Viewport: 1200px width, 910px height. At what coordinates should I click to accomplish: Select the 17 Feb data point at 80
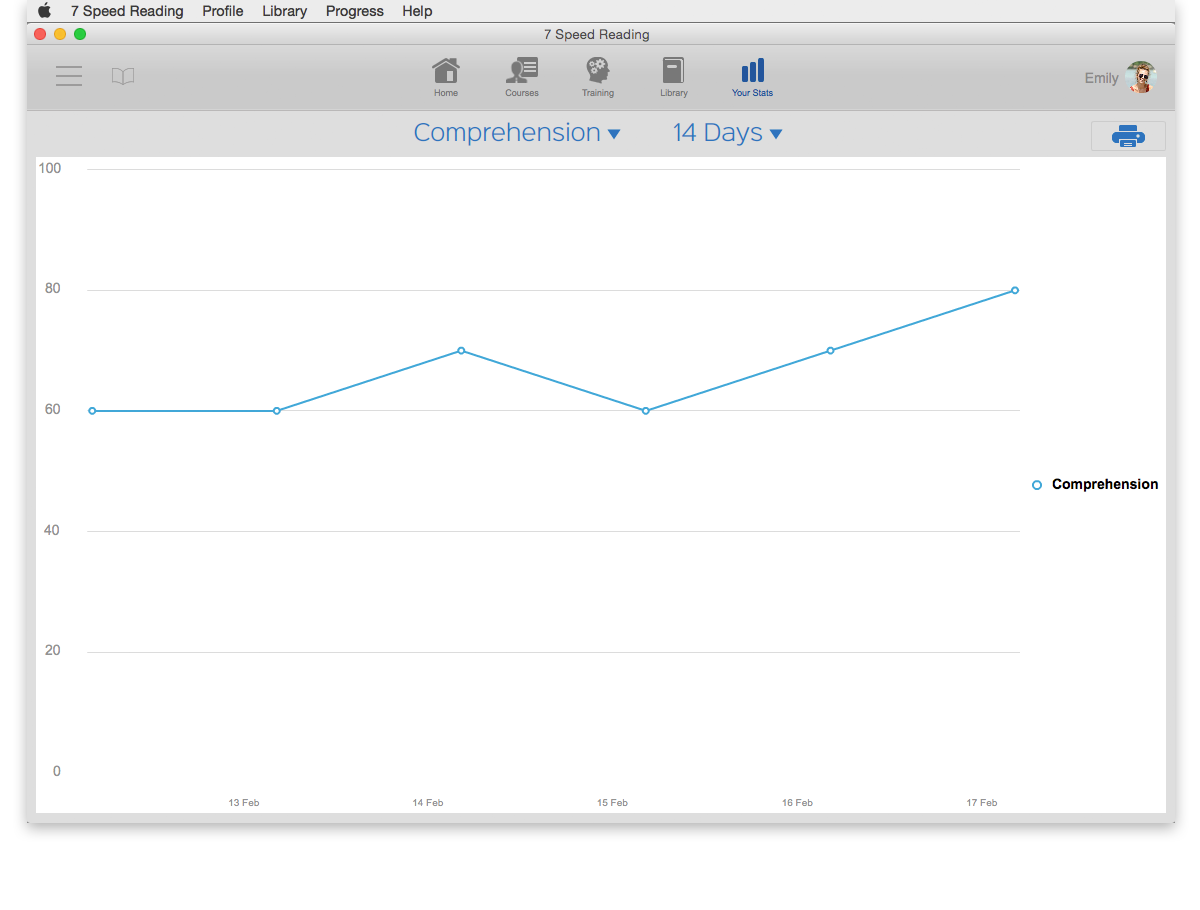(1015, 290)
